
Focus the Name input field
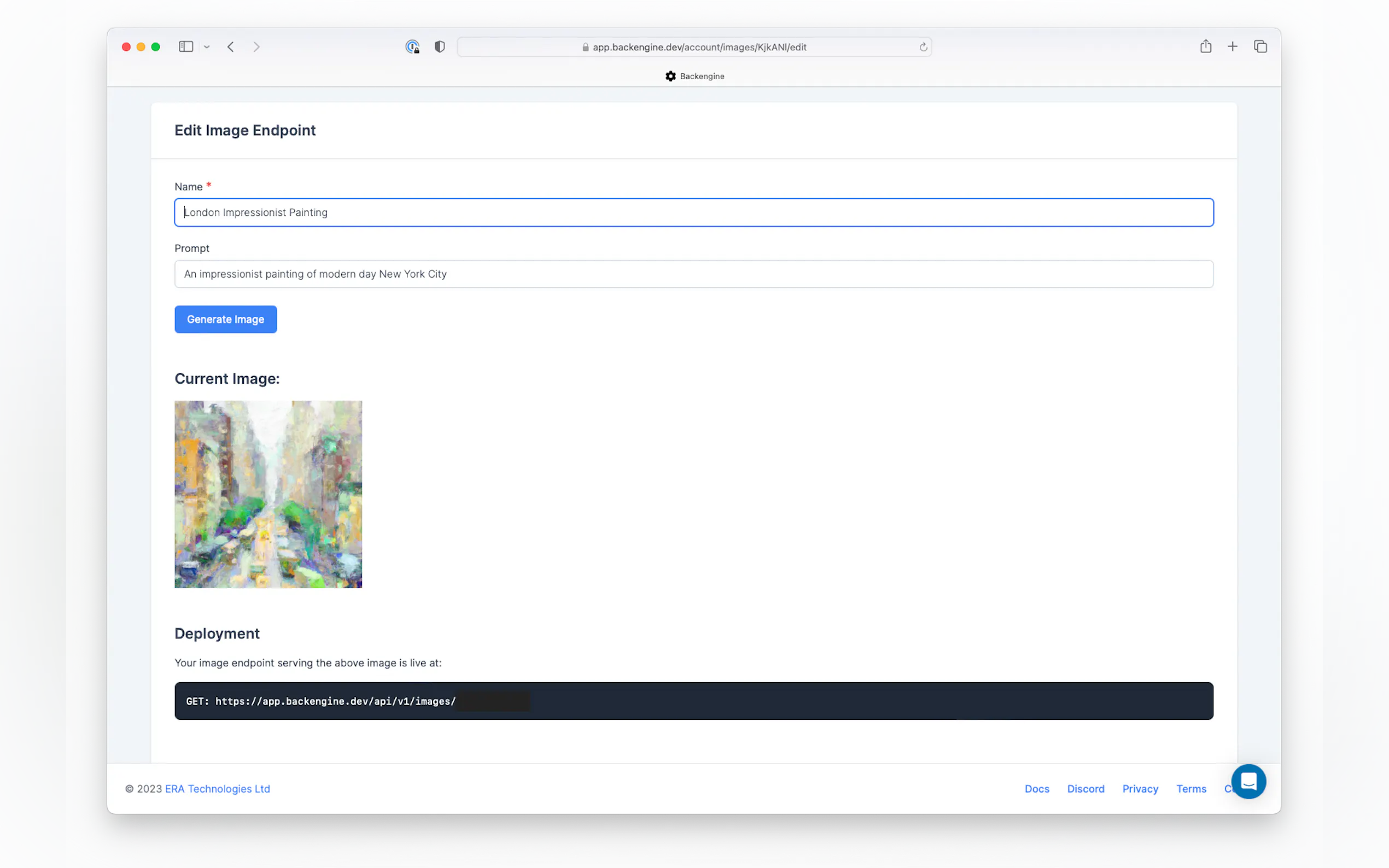tap(693, 213)
